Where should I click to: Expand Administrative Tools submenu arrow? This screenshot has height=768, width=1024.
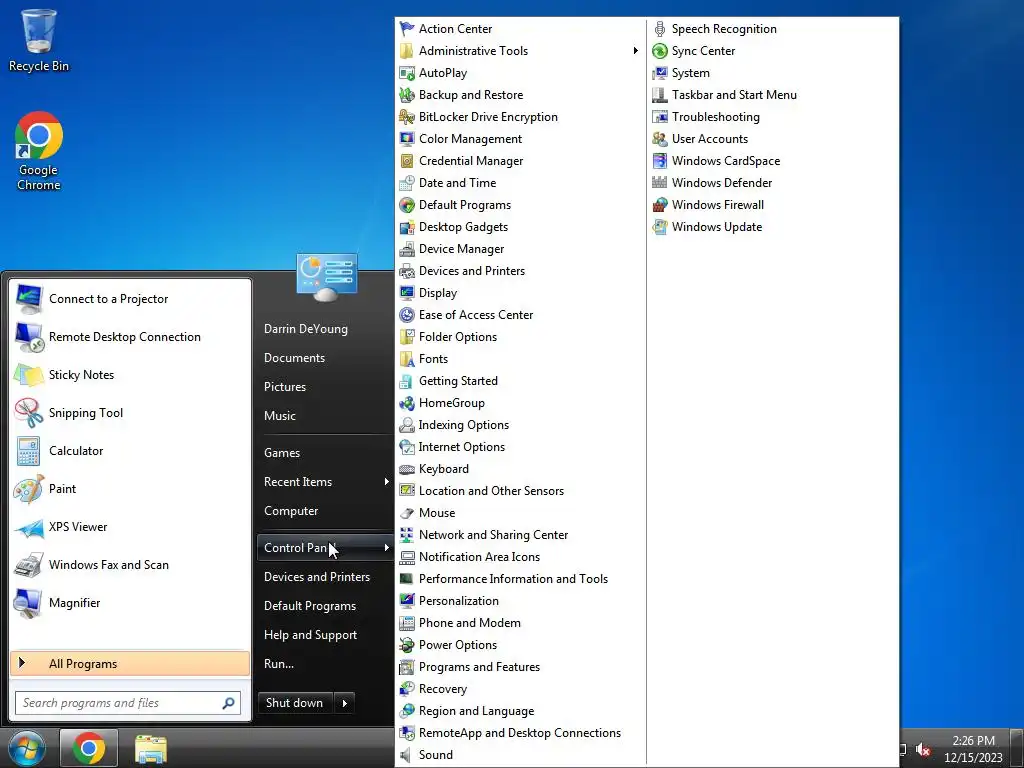coord(635,51)
